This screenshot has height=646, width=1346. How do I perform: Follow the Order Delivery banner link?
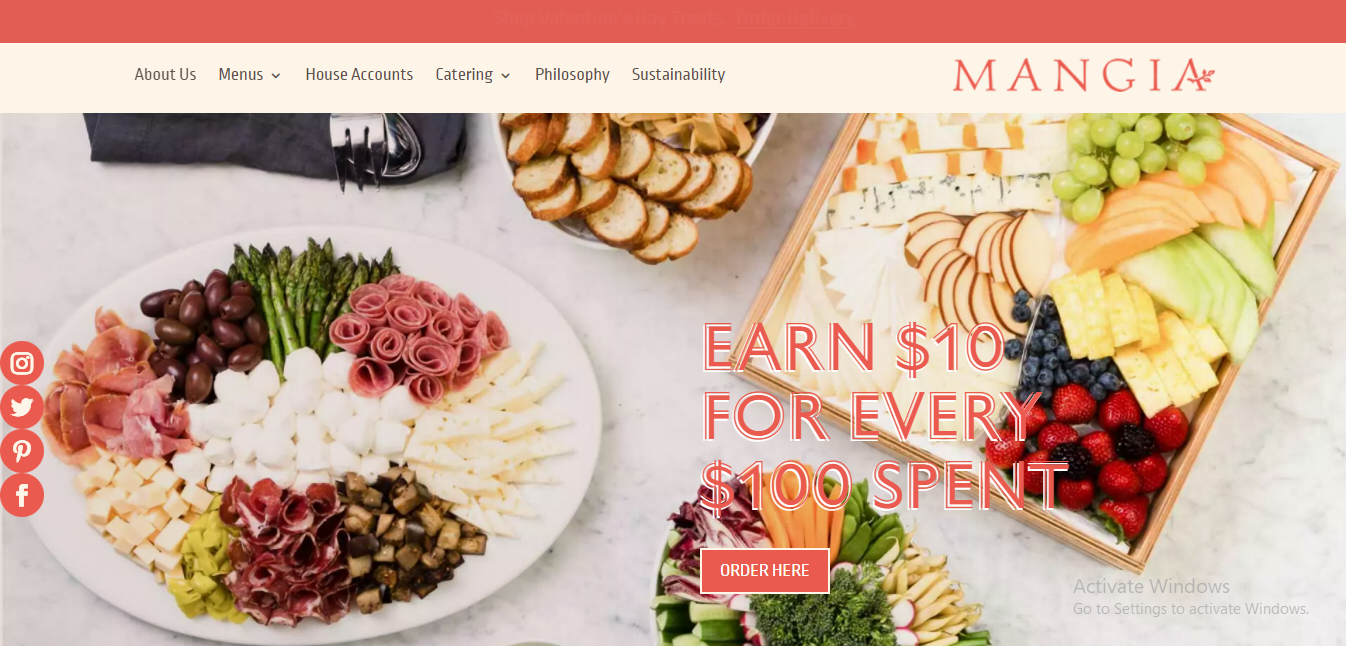point(796,18)
